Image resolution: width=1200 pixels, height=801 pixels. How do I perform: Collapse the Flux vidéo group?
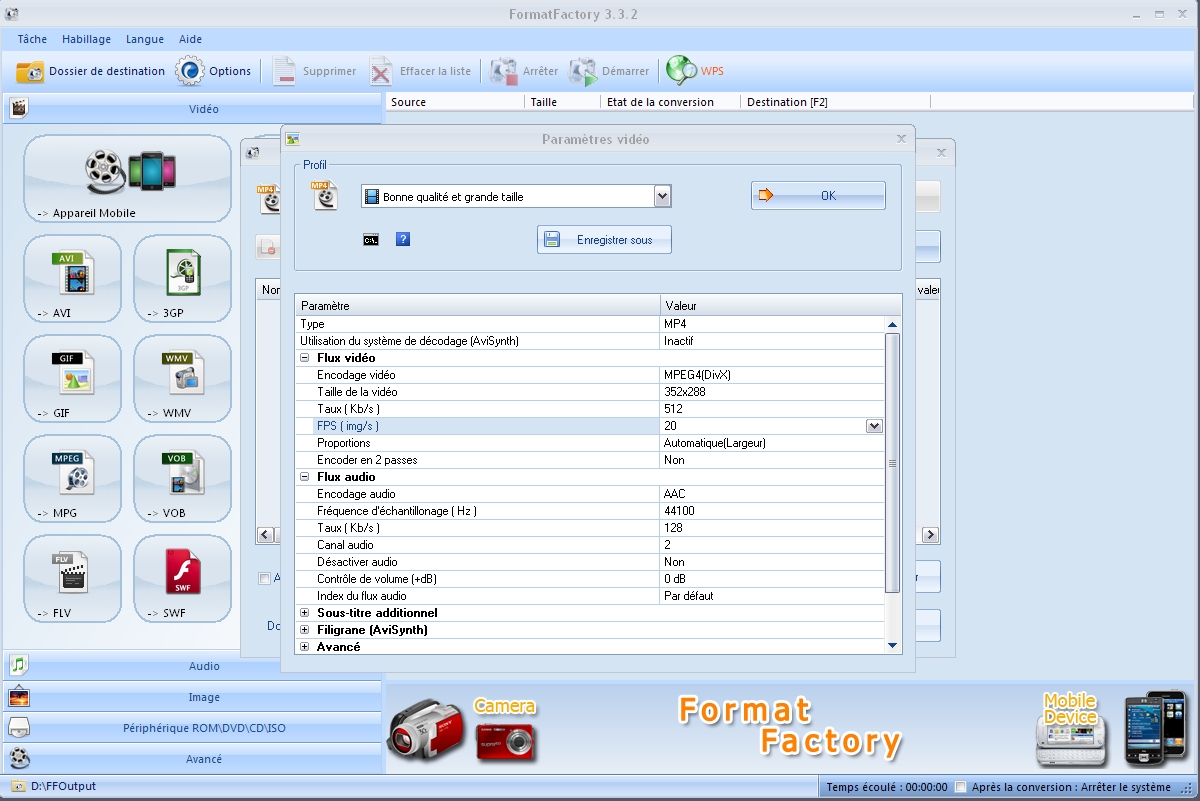point(305,358)
